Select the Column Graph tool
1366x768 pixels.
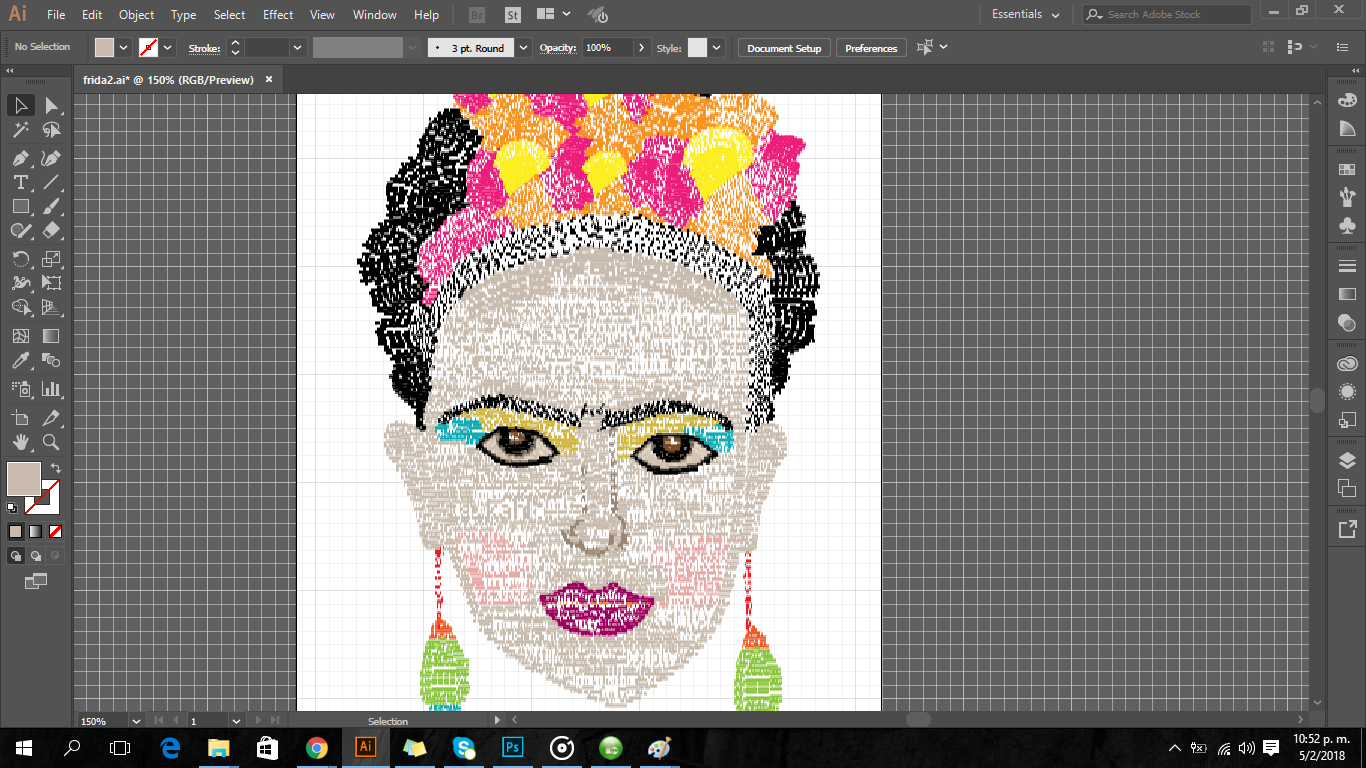coord(51,389)
